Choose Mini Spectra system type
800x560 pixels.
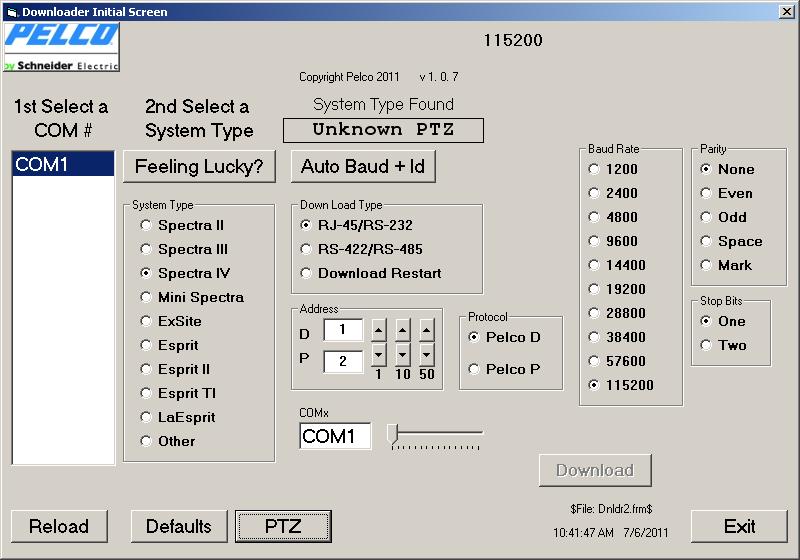(x=192, y=297)
